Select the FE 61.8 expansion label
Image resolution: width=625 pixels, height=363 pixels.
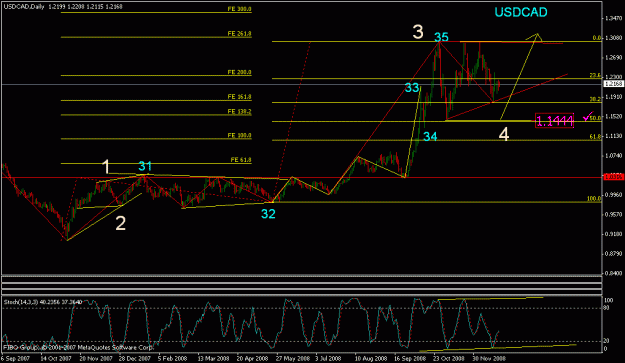(241, 160)
